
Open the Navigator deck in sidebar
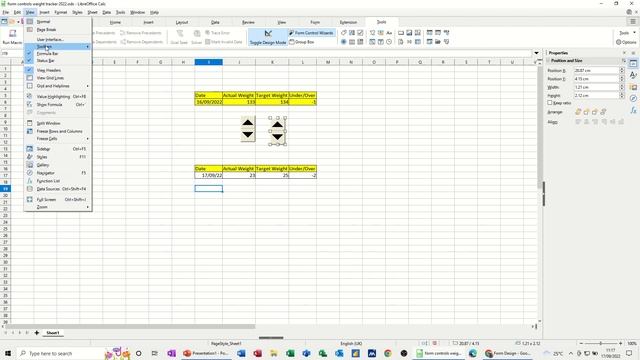[x=633, y=98]
